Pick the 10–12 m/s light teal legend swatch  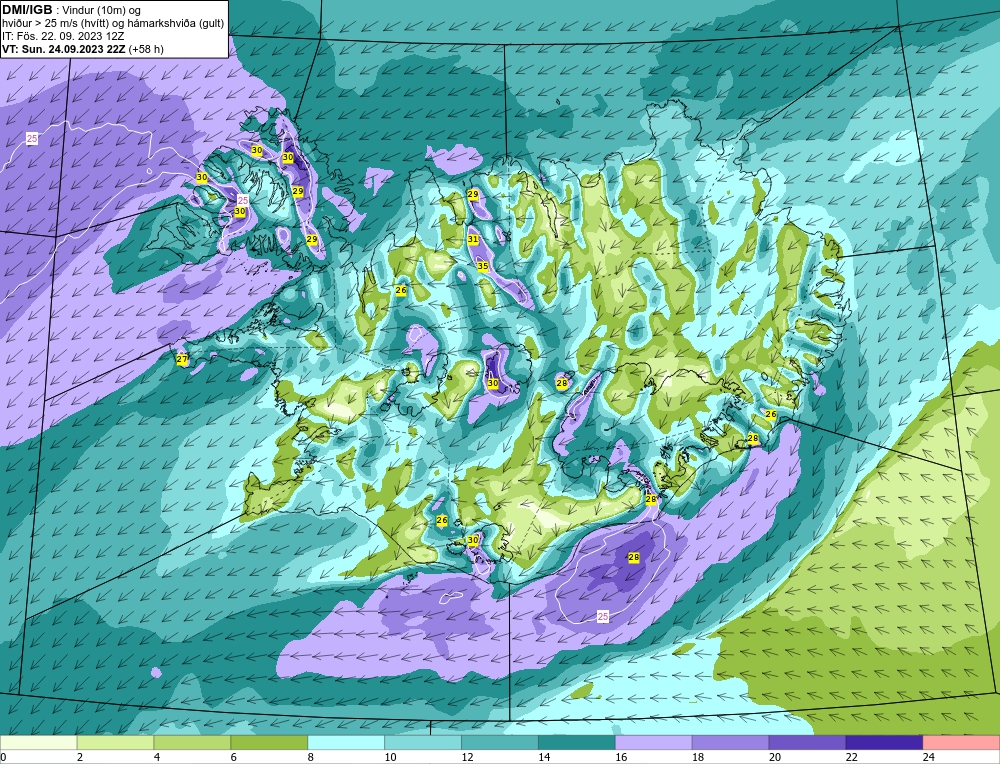423,742
